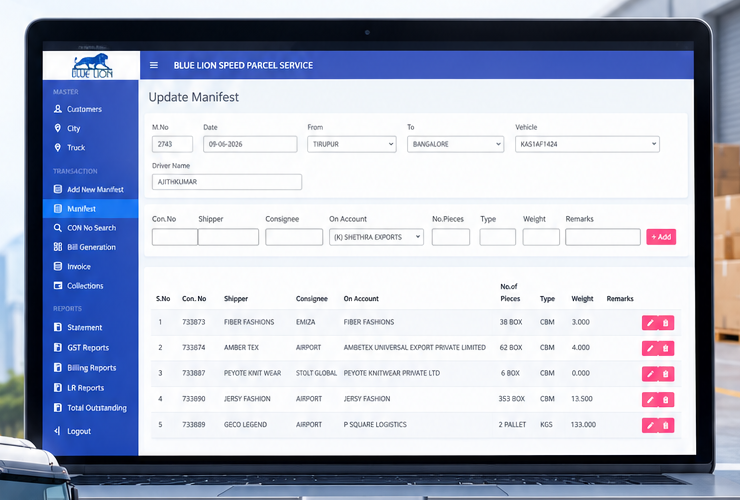Delete the GECO LEGEND row
740x500 pixels.
666,425
